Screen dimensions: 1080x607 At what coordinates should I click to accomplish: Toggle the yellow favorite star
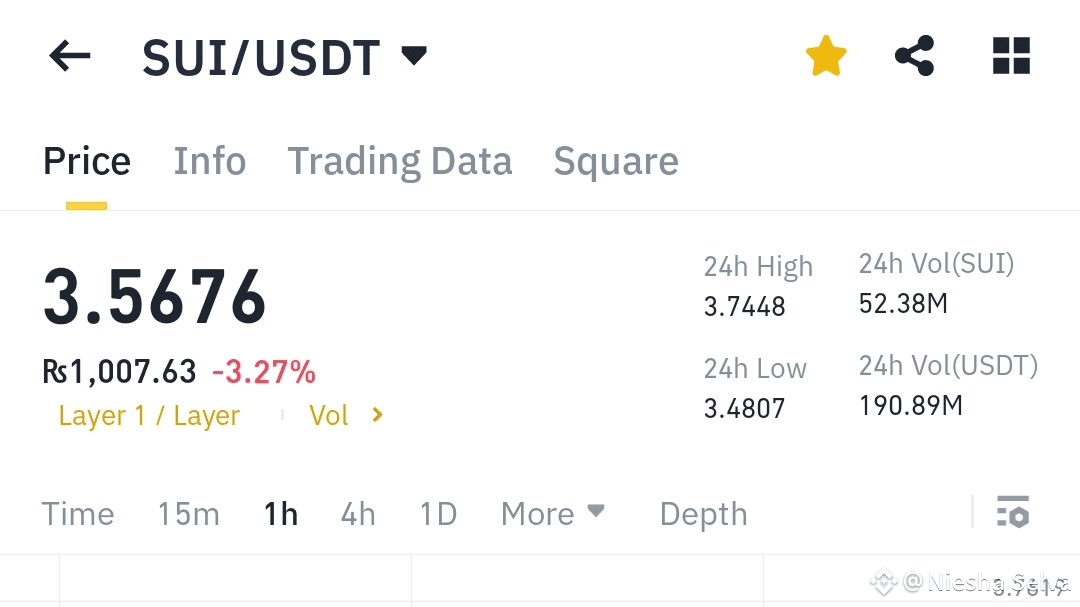pos(826,56)
